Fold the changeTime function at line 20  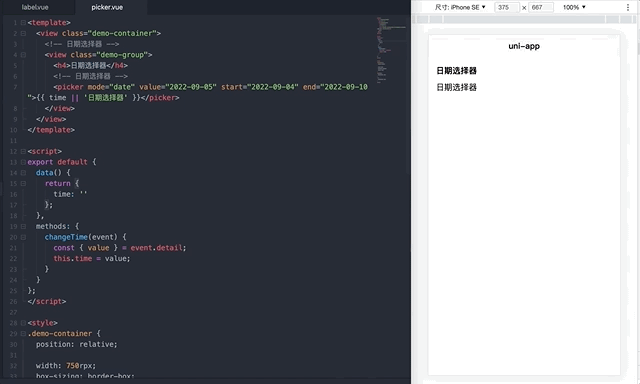(23, 237)
